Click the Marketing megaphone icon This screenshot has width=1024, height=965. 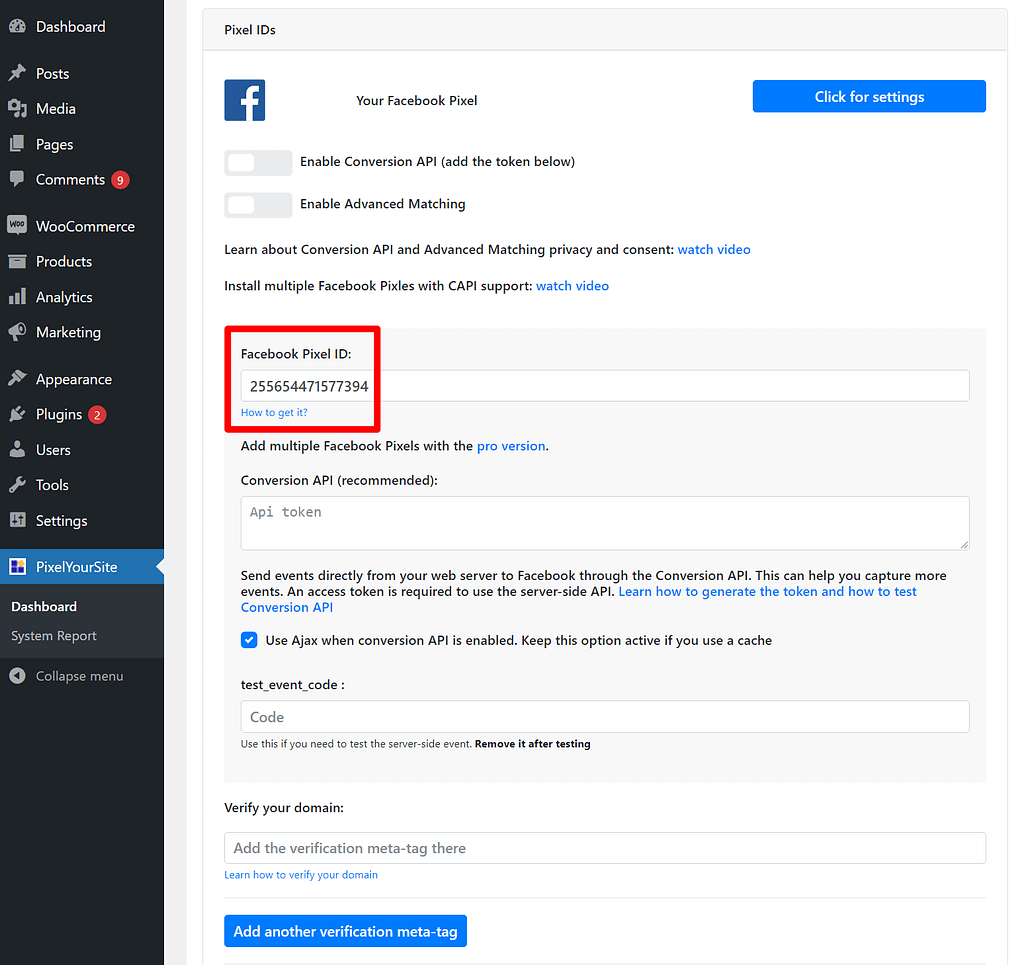point(18,332)
